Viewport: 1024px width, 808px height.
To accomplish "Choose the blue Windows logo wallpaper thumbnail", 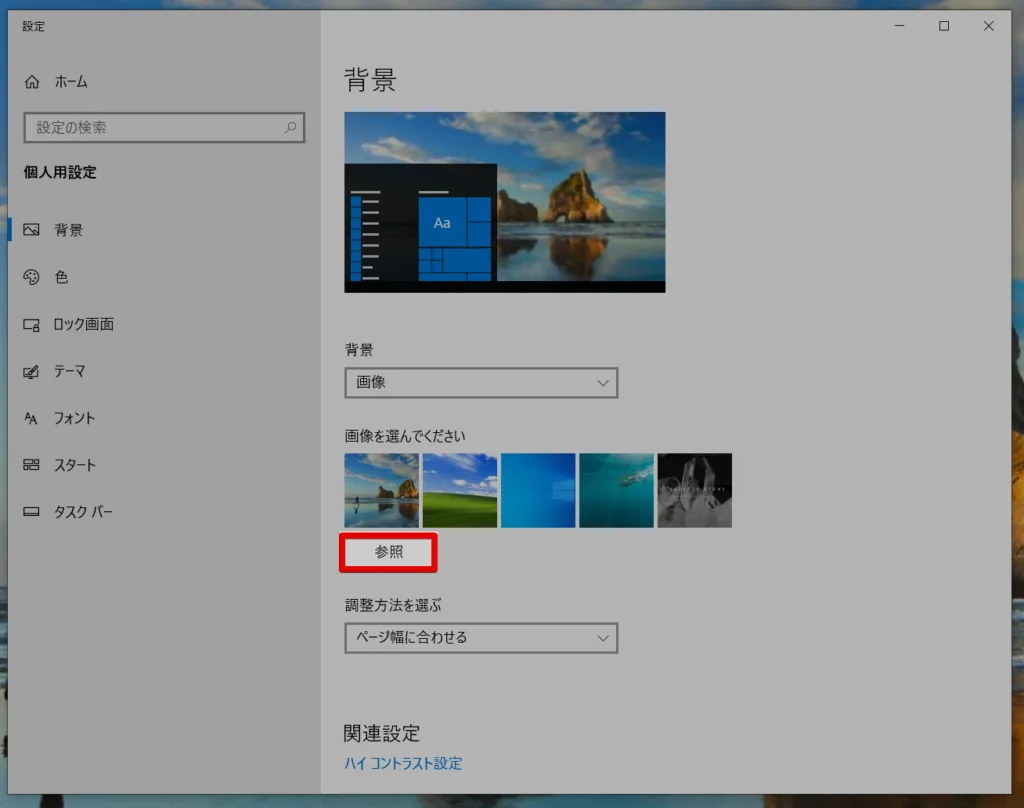I will (538, 491).
